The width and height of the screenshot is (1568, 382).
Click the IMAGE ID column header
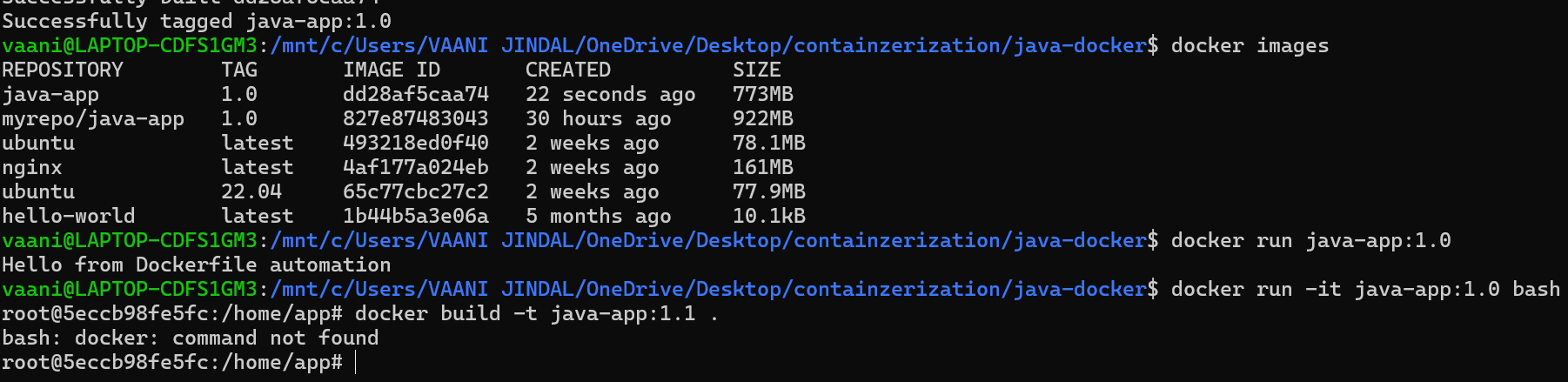pyautogui.click(x=391, y=70)
